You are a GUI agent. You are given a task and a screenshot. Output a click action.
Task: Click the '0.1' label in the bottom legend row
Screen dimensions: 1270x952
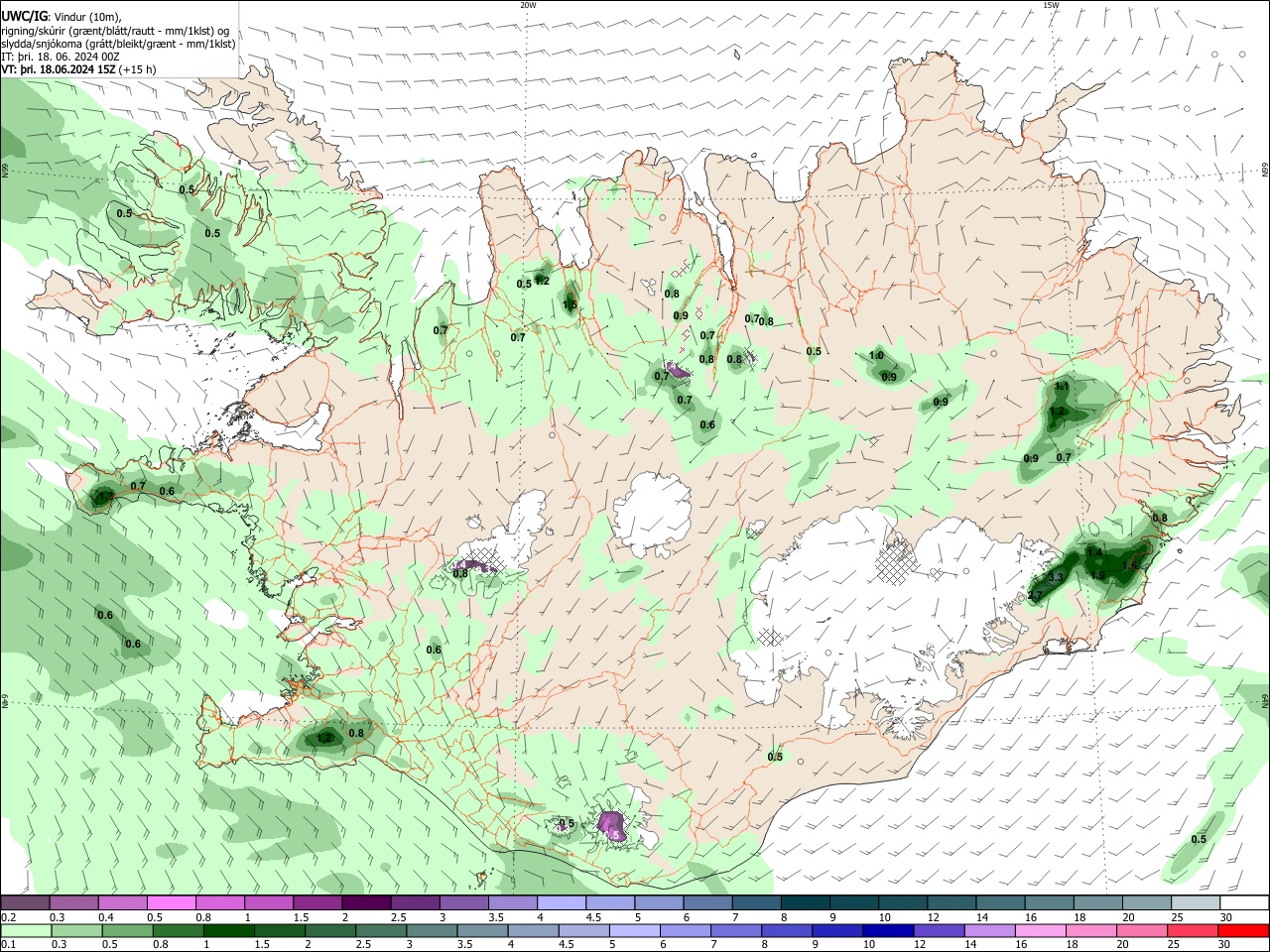9,945
